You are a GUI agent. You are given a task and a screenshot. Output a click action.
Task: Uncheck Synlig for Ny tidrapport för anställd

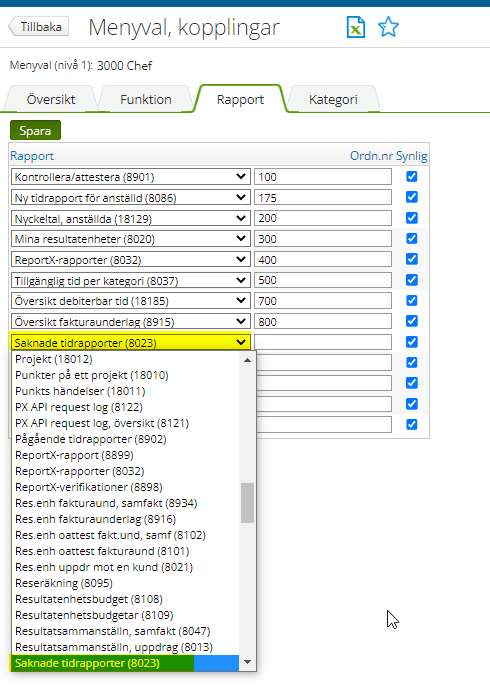tap(412, 197)
